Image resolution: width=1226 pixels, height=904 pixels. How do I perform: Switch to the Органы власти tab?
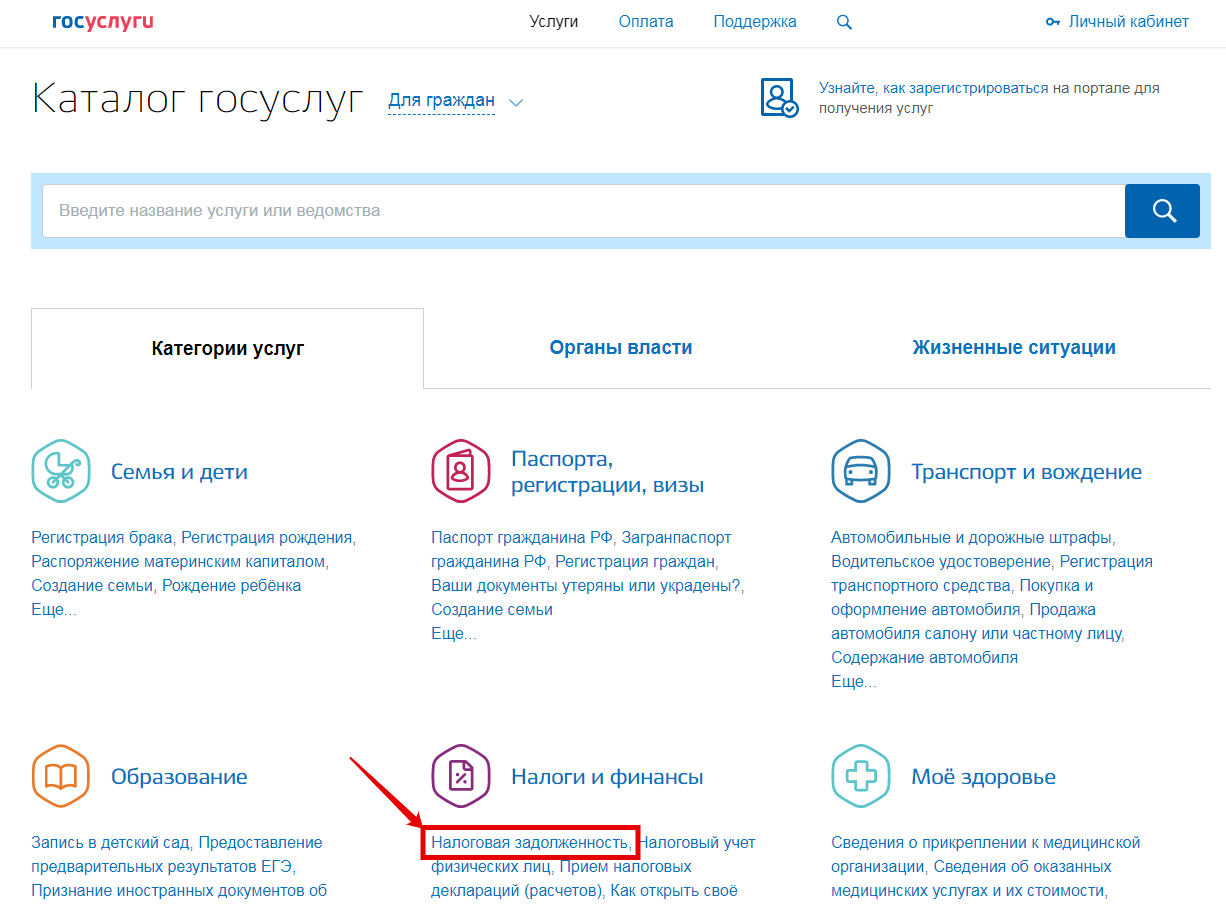[621, 348]
